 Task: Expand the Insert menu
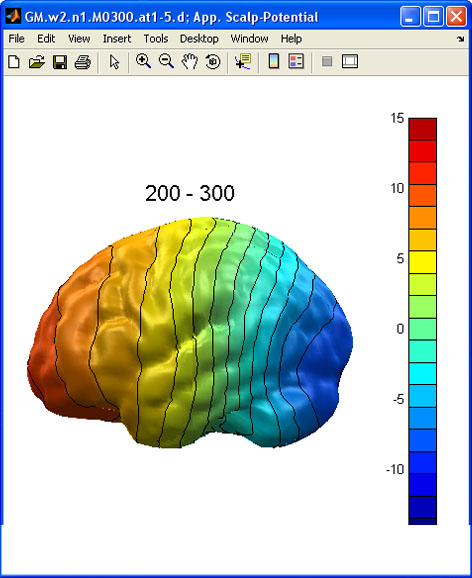coord(117,39)
